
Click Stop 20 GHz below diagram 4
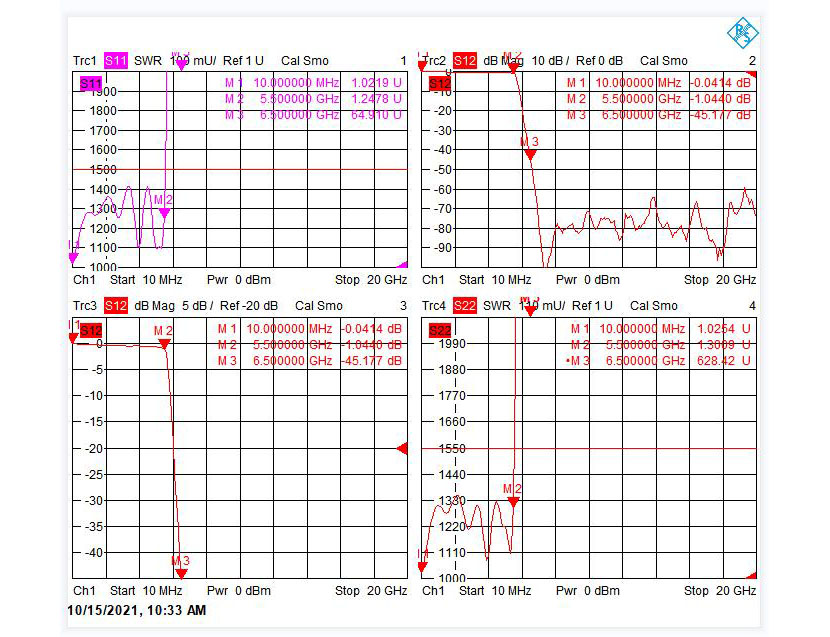(x=720, y=590)
